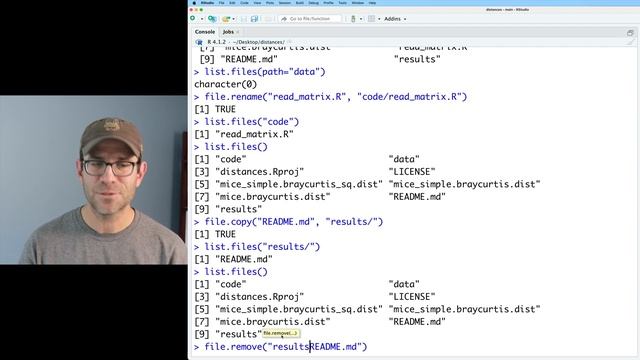Clear the console with broom icon

pyautogui.click(x=630, y=42)
